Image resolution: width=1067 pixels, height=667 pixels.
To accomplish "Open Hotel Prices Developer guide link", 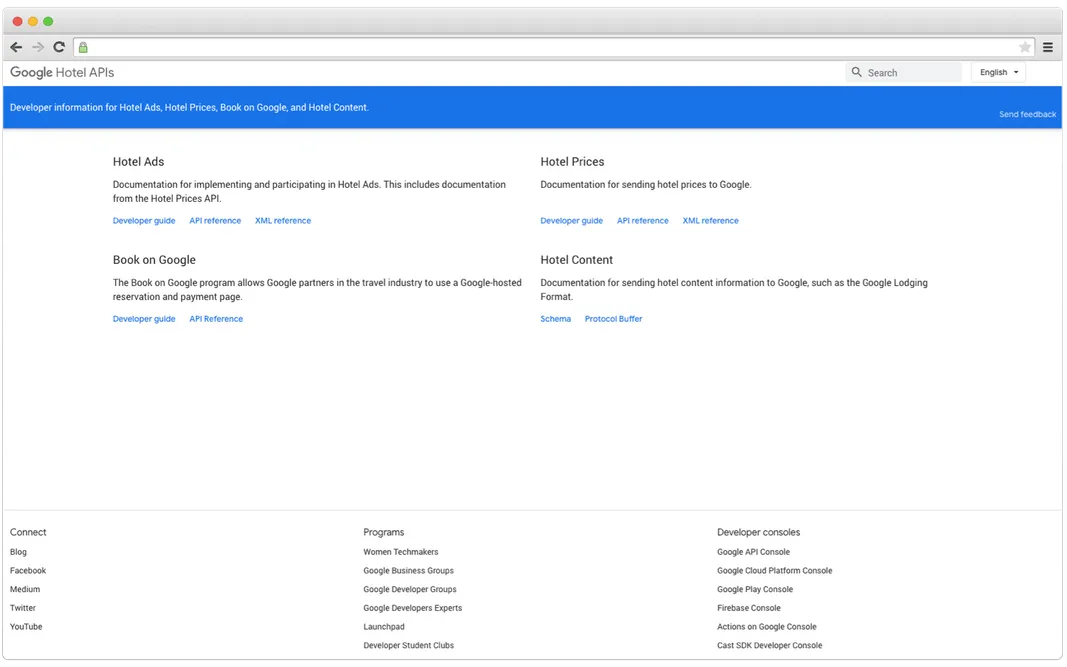I will point(572,221).
